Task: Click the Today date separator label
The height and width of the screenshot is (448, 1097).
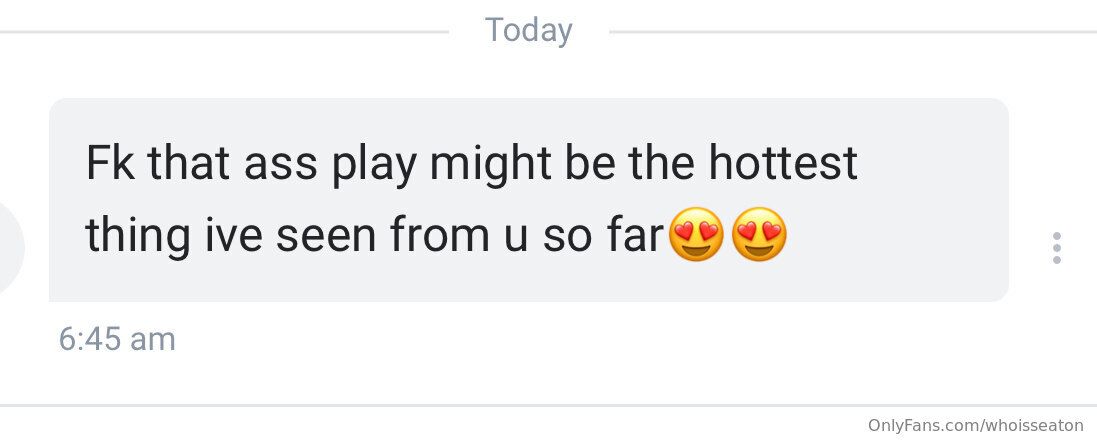Action: click(529, 30)
